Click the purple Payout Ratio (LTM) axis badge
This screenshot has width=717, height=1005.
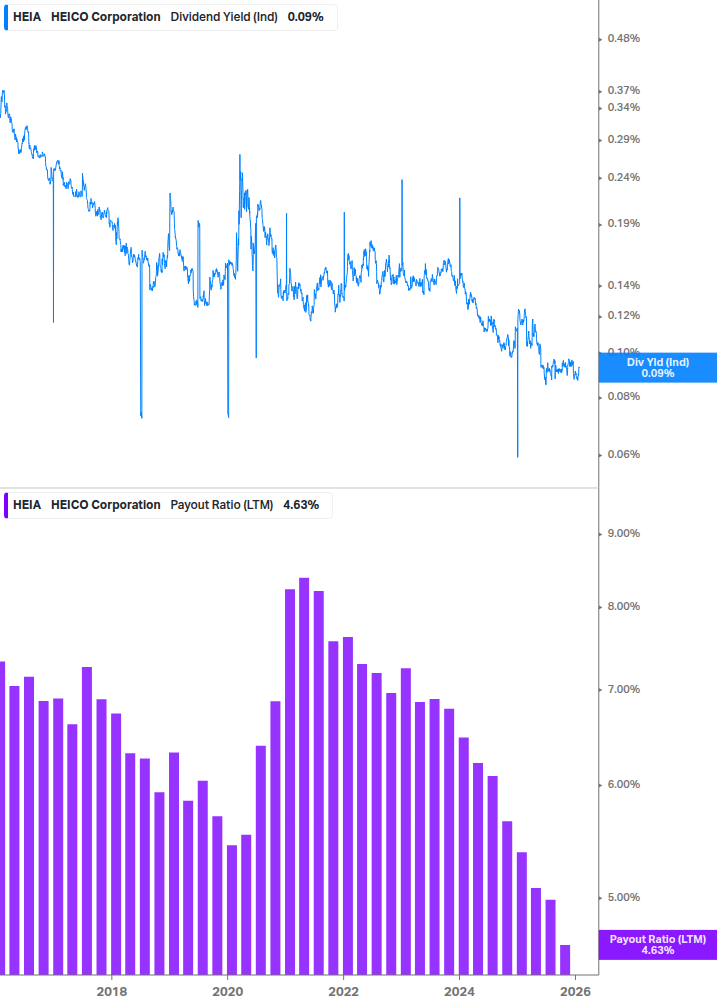657,944
